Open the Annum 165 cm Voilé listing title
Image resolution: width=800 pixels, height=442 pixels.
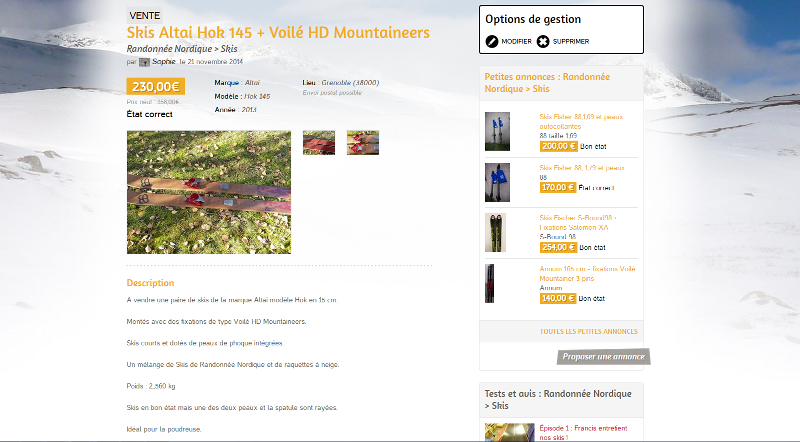point(587,274)
